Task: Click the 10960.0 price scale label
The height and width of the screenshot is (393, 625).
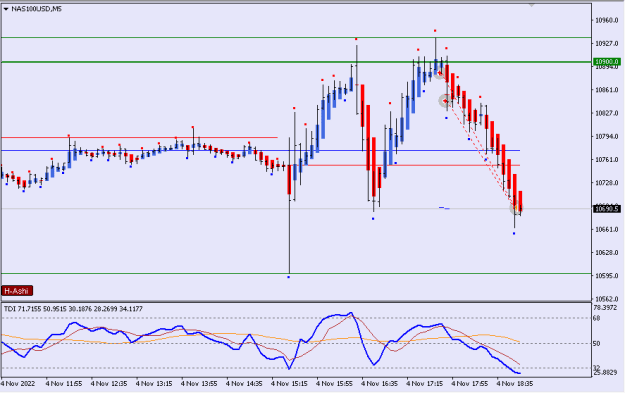Action: point(606,20)
